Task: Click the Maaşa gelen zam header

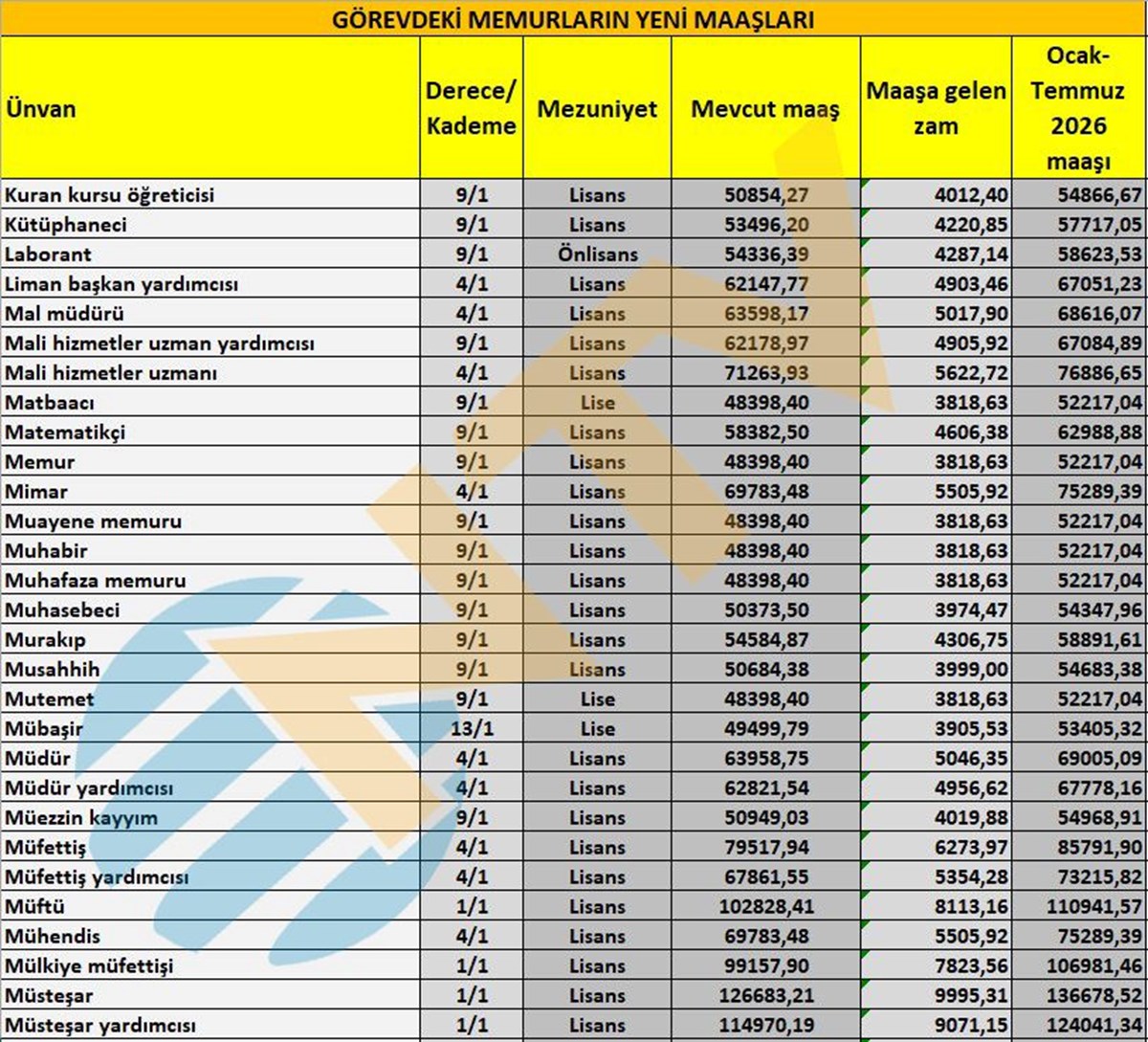Action: (x=936, y=108)
